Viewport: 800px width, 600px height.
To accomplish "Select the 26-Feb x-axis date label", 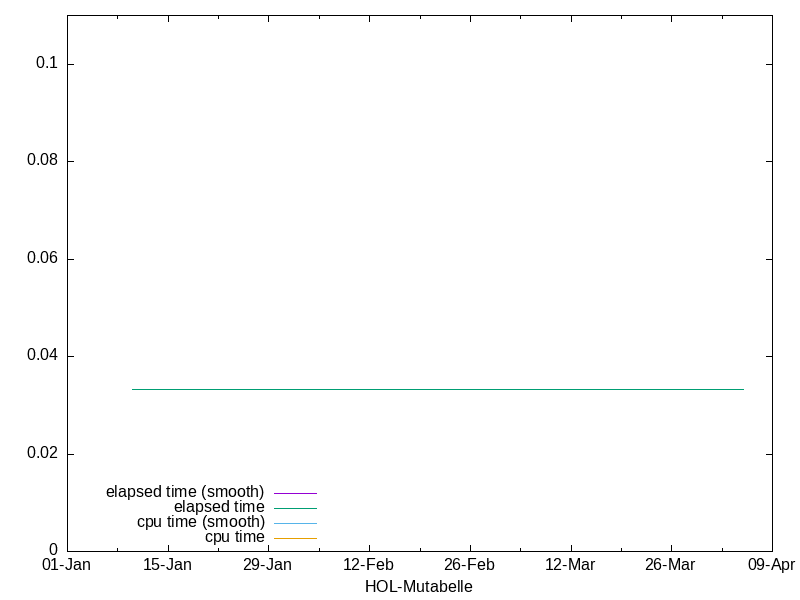I will pos(470,565).
